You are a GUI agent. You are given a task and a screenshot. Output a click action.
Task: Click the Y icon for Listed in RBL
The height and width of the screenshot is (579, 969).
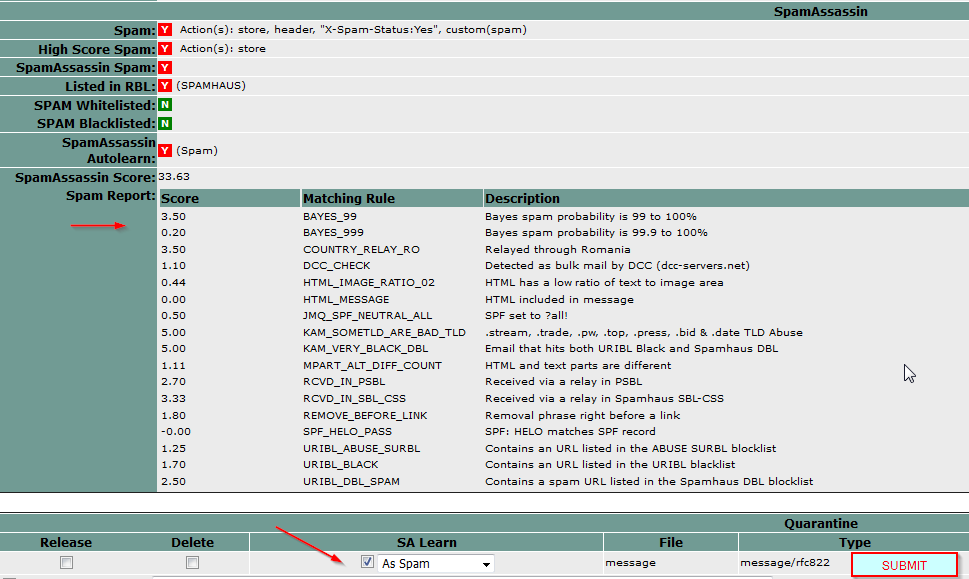(x=165, y=86)
